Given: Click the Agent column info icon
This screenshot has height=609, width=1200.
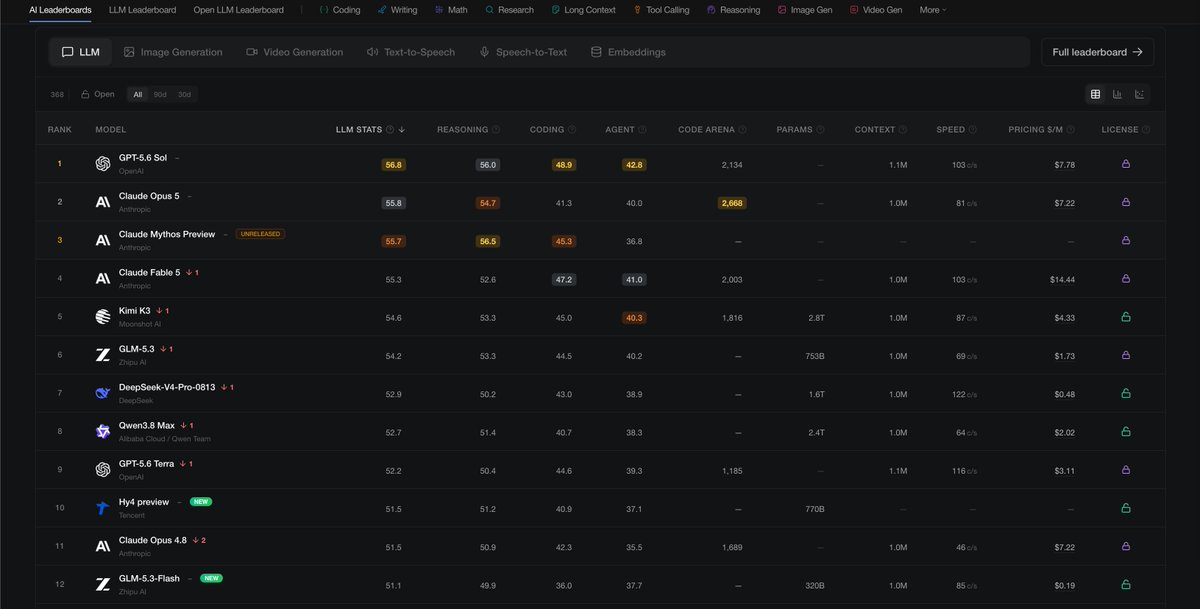Looking at the screenshot, I should click(x=642, y=130).
